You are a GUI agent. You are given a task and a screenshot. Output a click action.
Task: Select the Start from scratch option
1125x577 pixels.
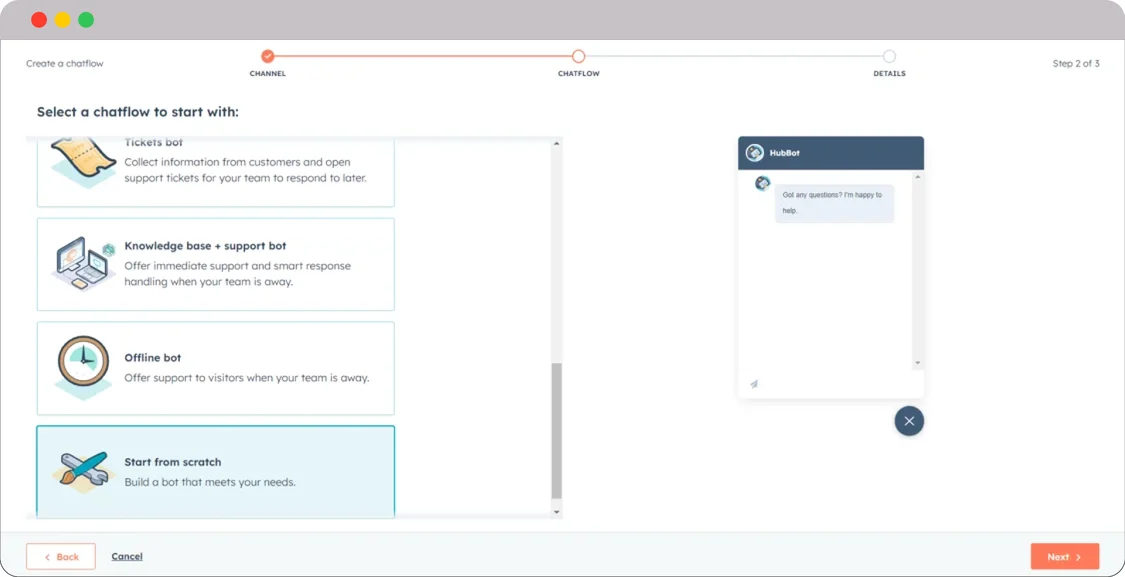coord(216,471)
